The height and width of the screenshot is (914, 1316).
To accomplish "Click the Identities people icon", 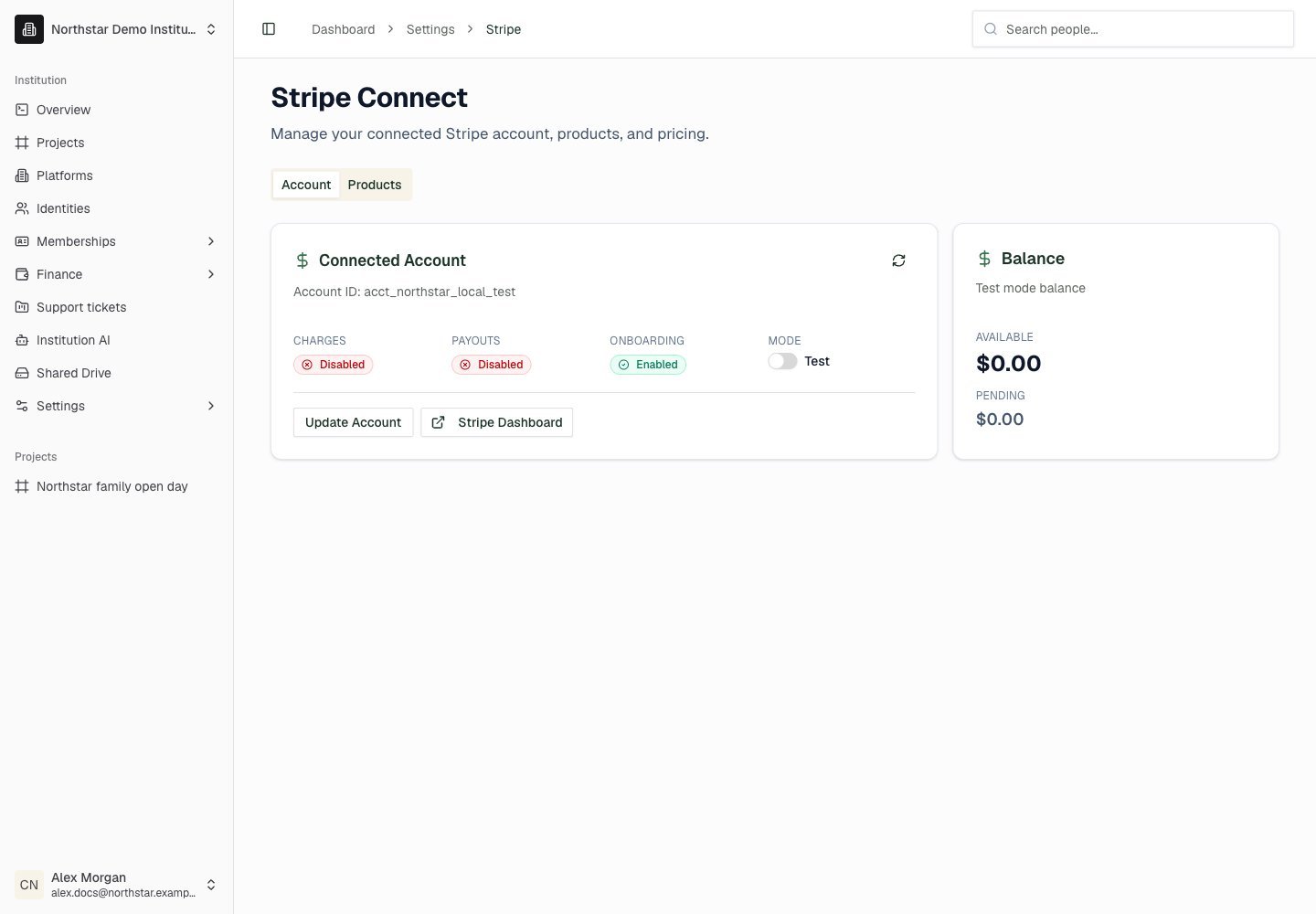I will pos(22,208).
